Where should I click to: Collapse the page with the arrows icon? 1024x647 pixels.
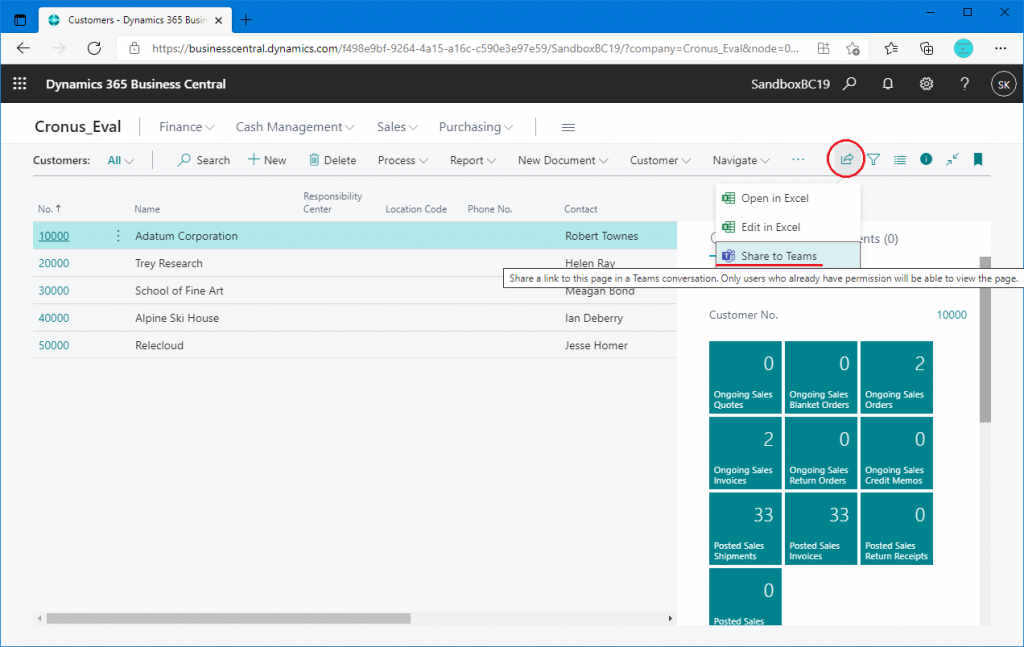click(x=952, y=159)
